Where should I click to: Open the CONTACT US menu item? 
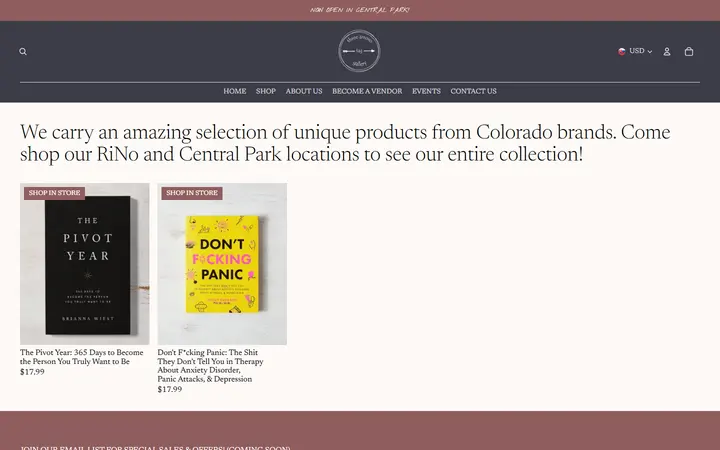pos(473,91)
